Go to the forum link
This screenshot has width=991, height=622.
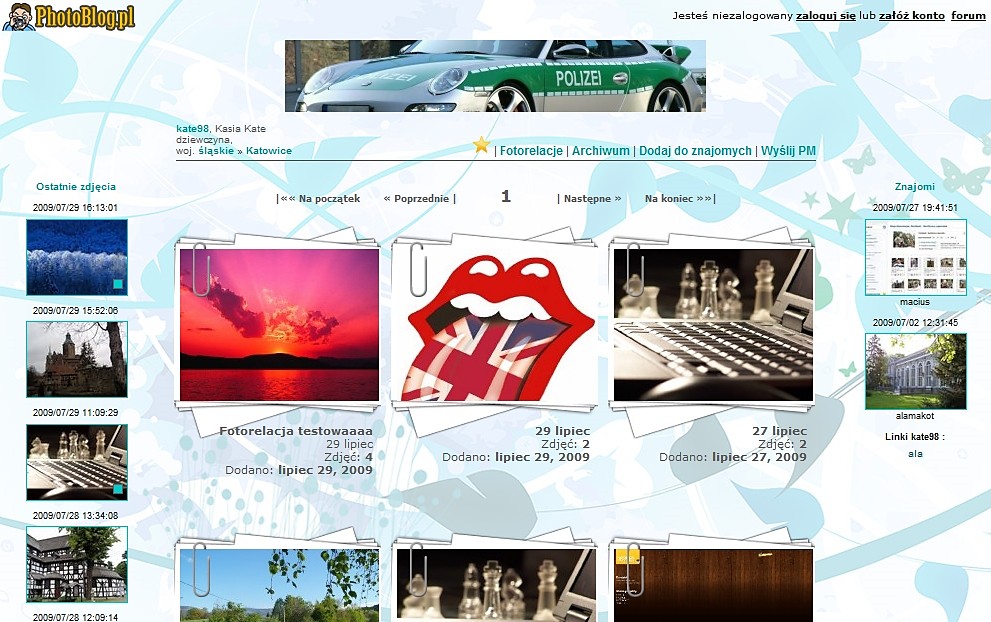click(x=968, y=16)
